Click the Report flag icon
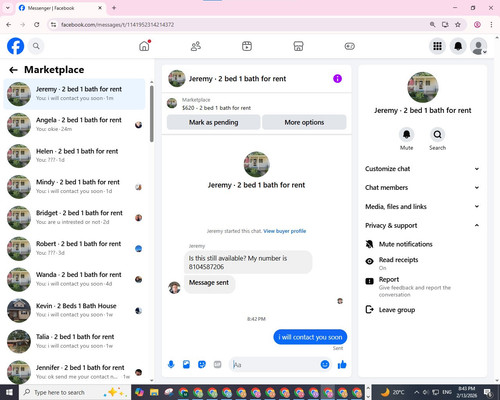The width and height of the screenshot is (500, 400). point(369,281)
